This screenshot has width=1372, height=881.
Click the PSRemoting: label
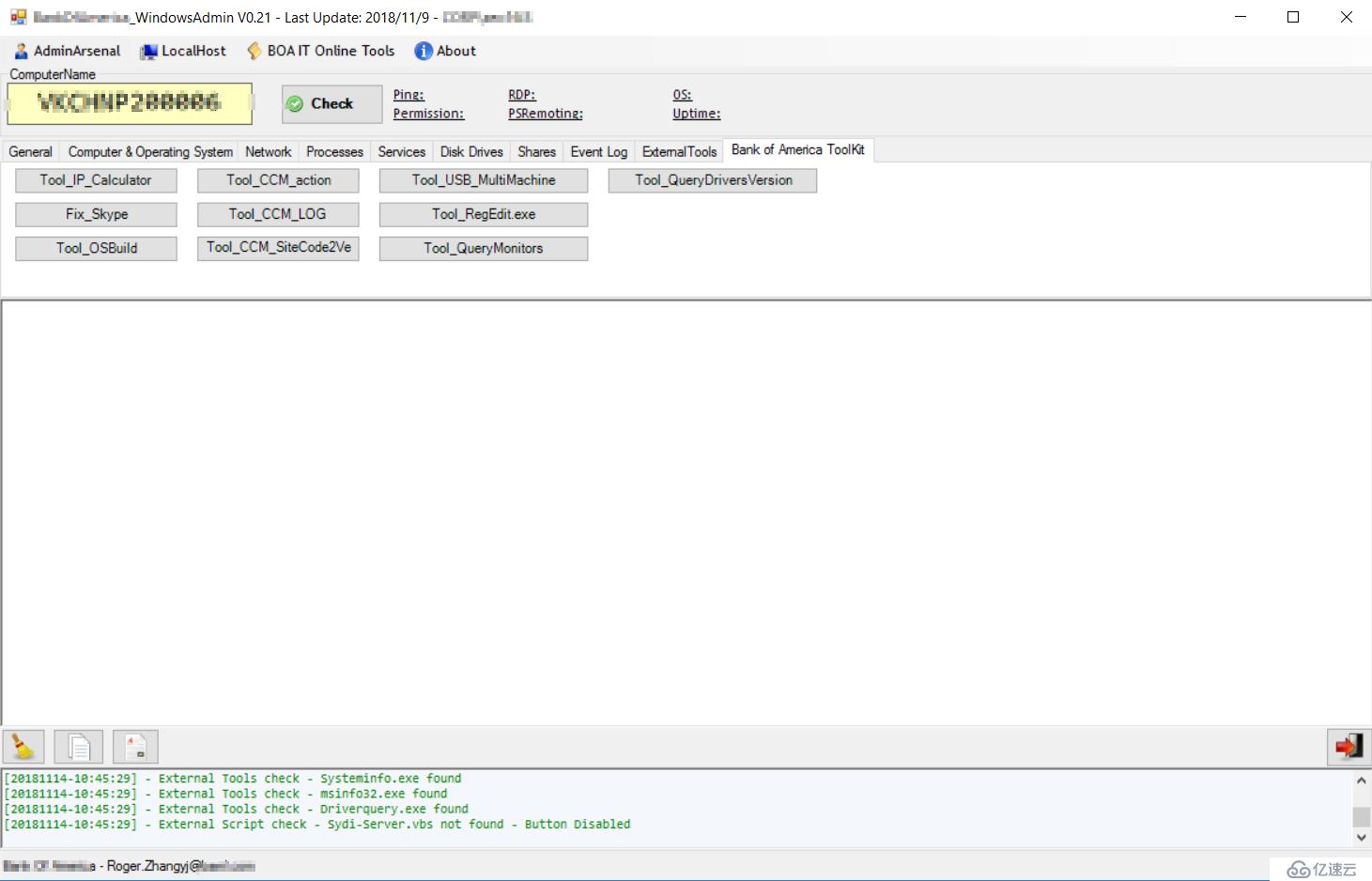point(546,114)
